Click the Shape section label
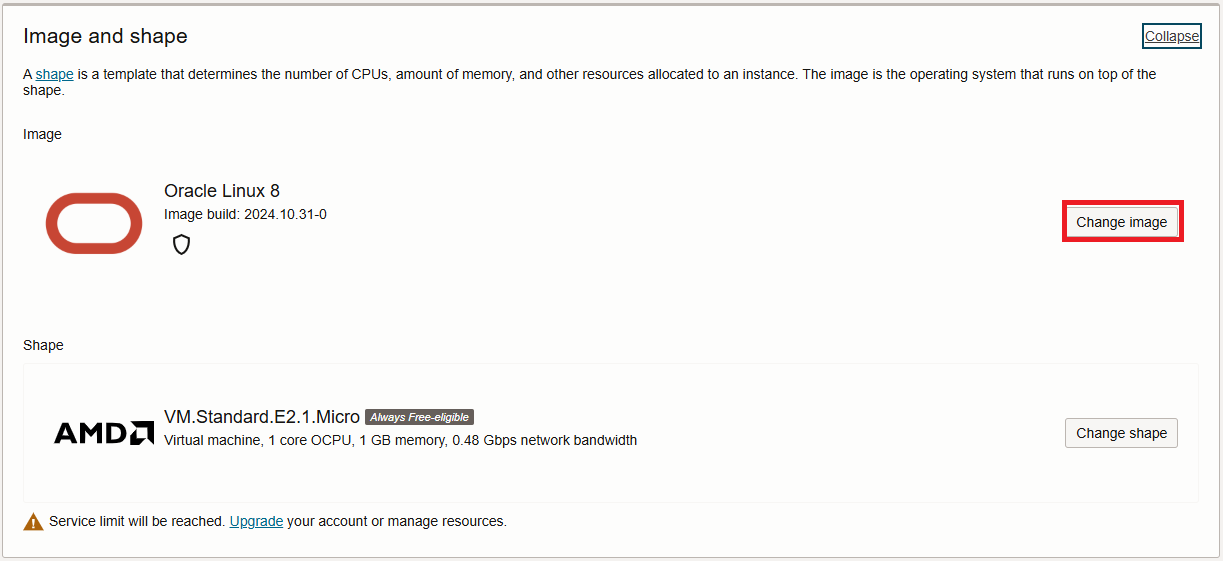 (x=43, y=345)
